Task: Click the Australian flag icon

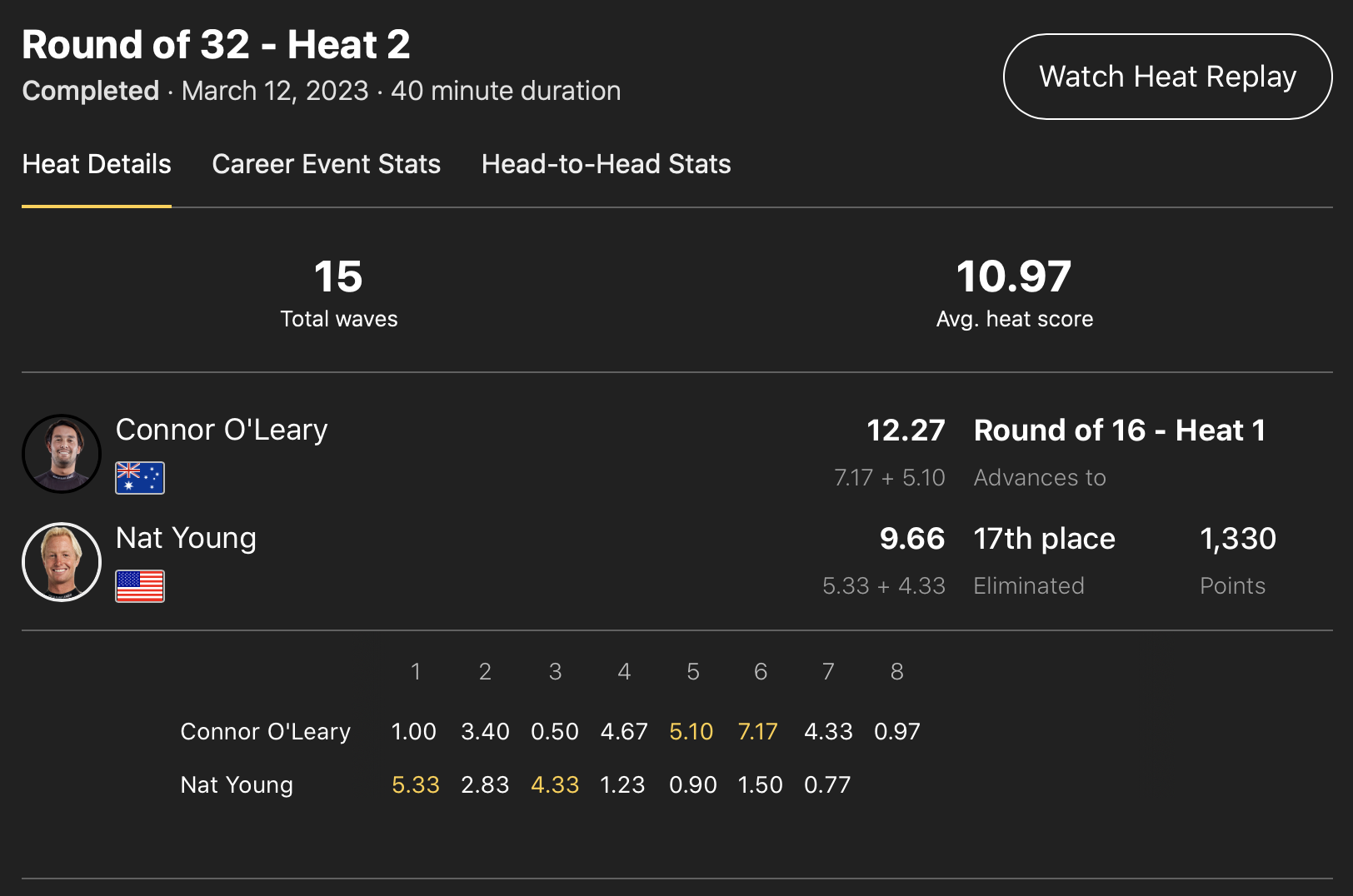Action: tap(140, 478)
